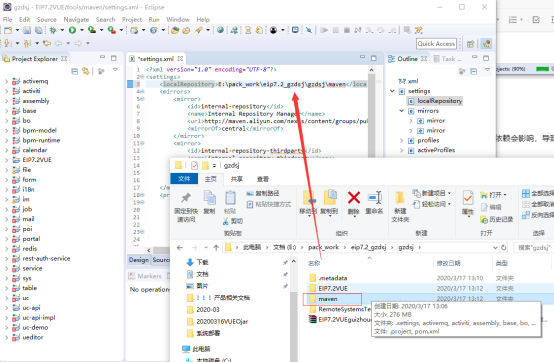Click the Debug bug icon in toolbar

coord(53,30)
